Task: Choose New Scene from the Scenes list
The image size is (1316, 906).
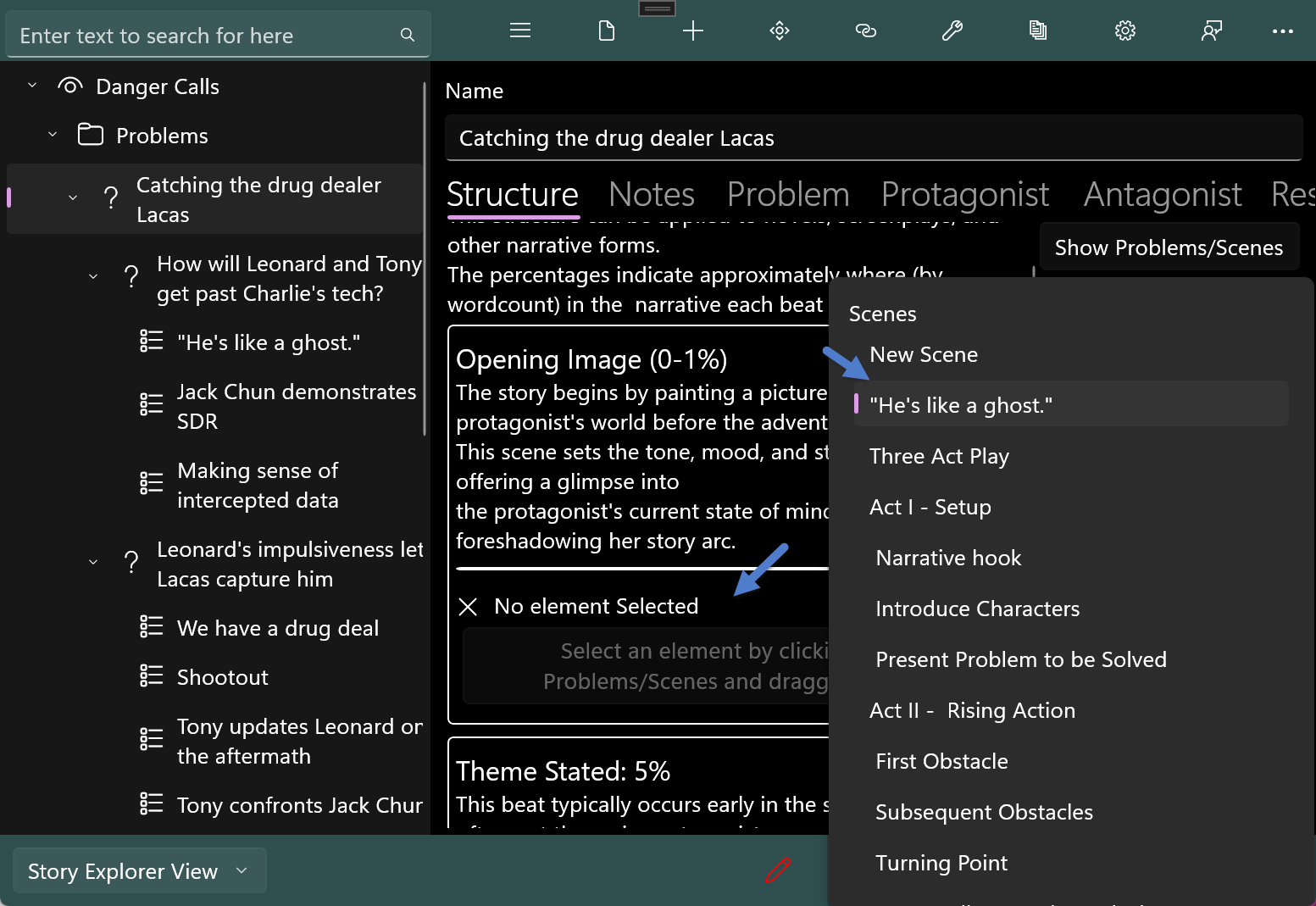Action: pos(923,354)
